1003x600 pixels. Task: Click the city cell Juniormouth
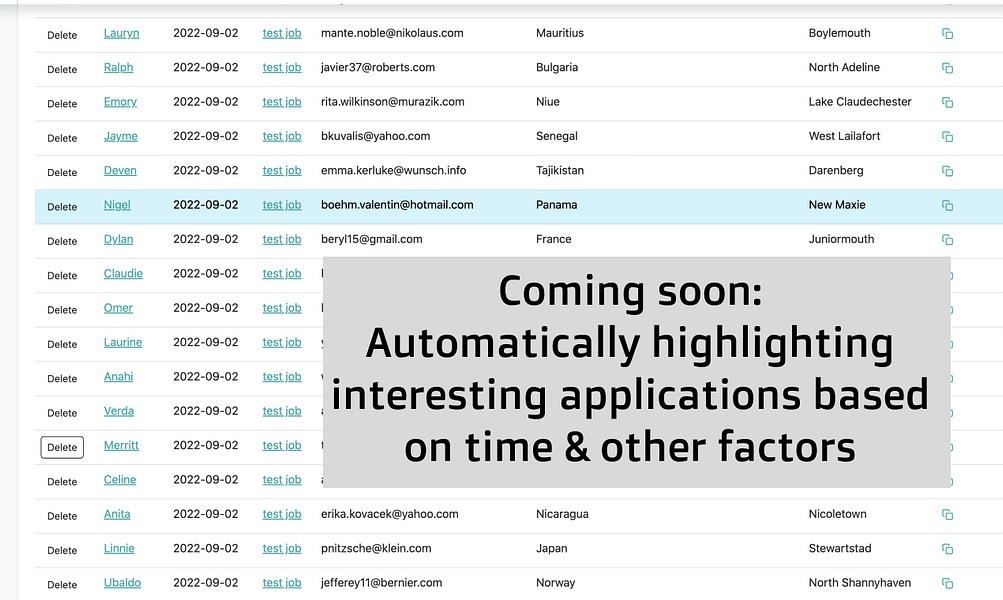[x=841, y=239]
